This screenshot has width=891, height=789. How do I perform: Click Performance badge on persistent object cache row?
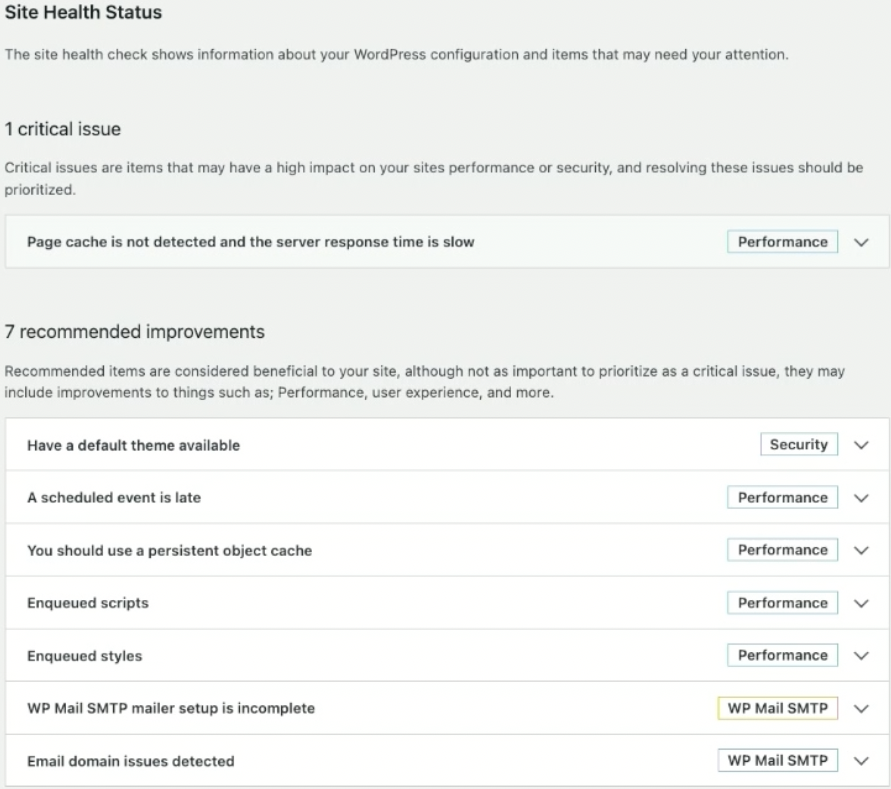pyautogui.click(x=782, y=550)
